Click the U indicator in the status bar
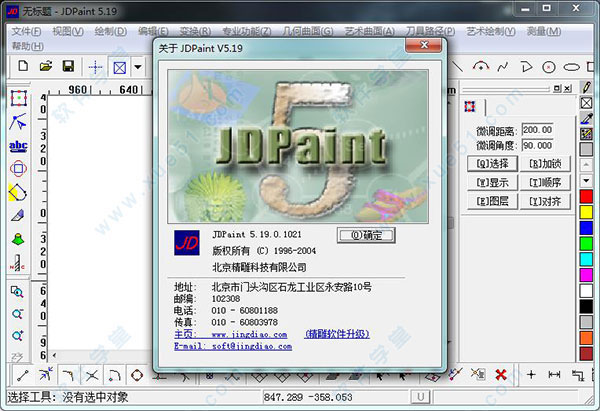 (421, 397)
